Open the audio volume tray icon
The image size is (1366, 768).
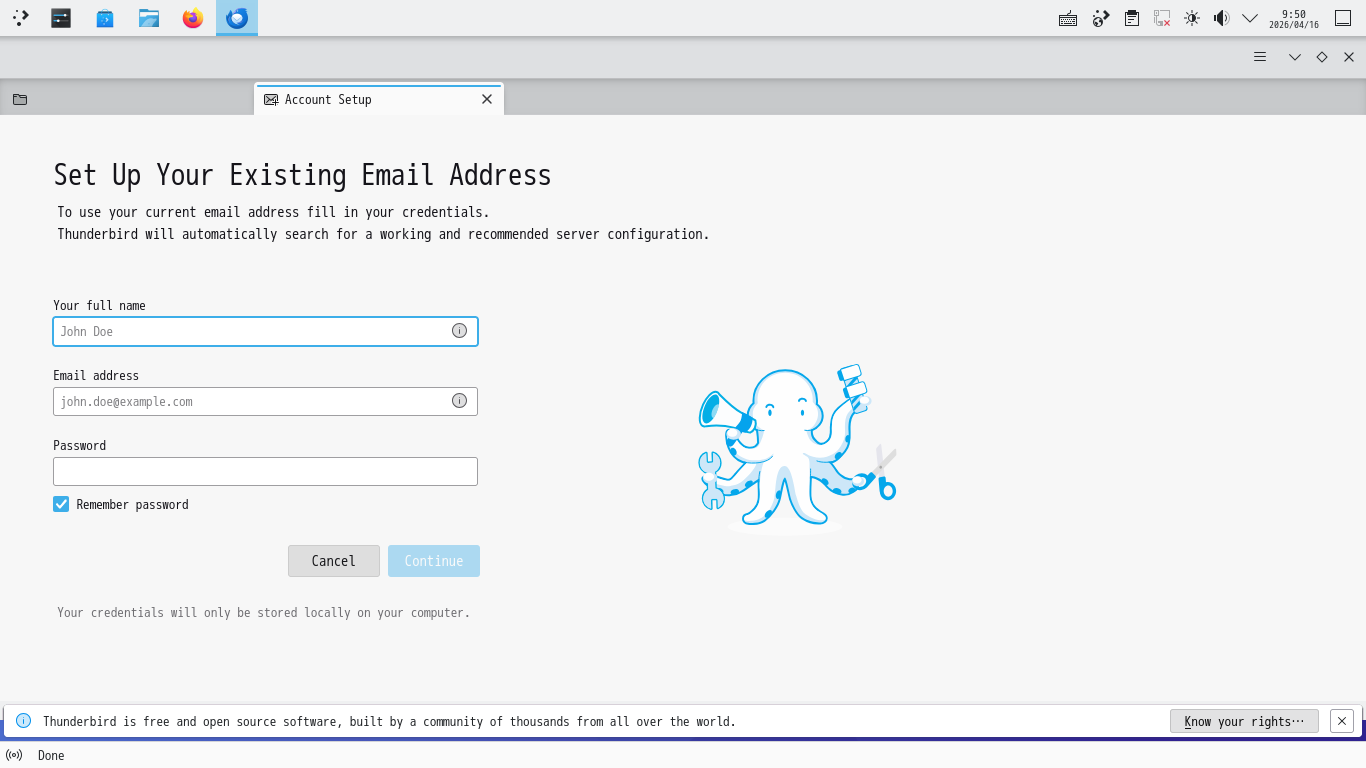(x=1221, y=18)
